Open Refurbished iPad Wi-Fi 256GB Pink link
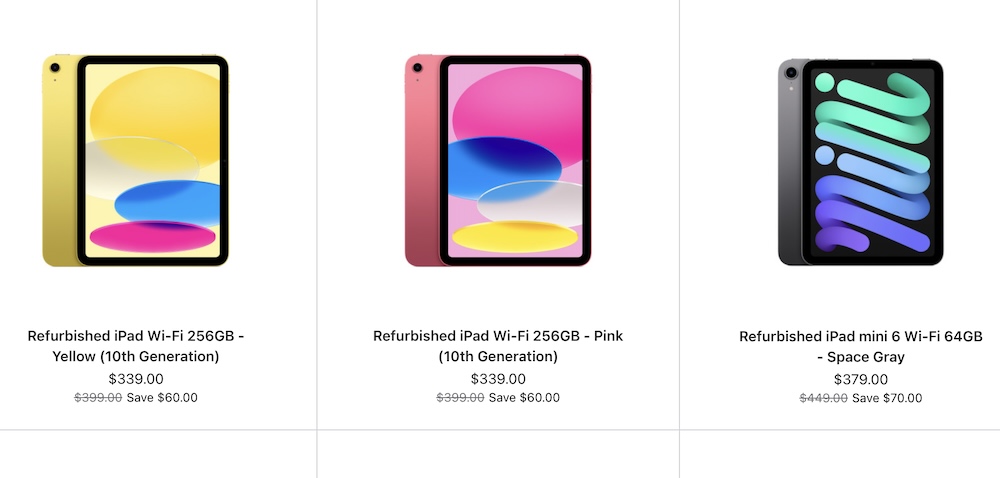Image resolution: width=1000 pixels, height=478 pixels. point(498,346)
